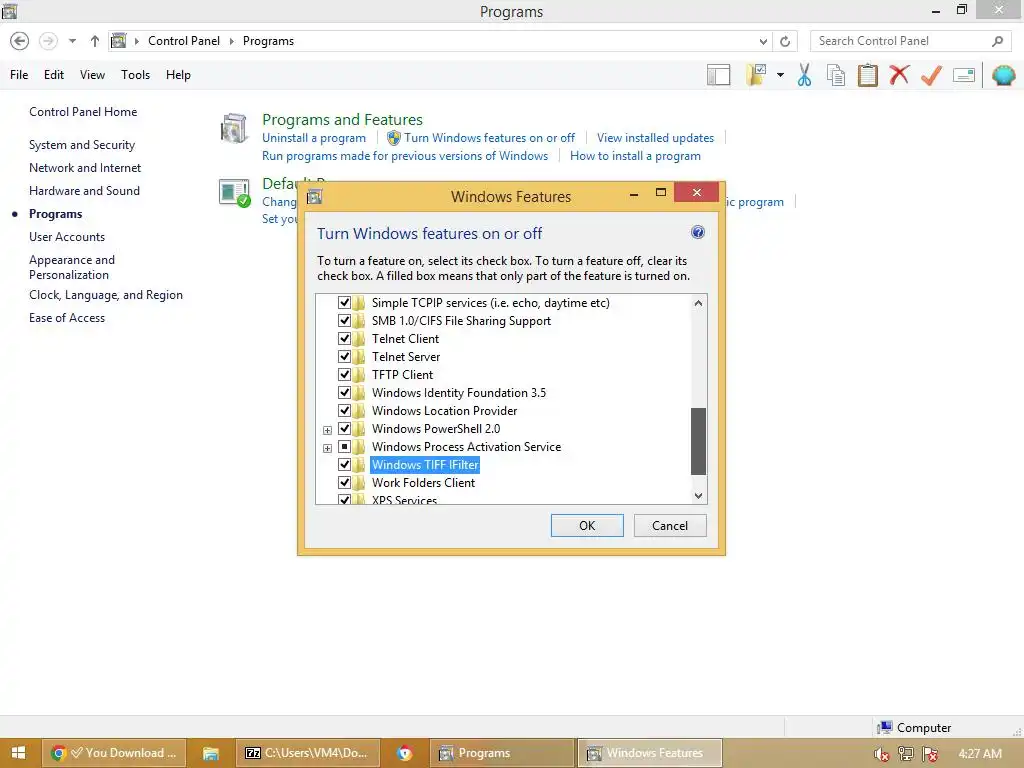
Task: Click the Action Center flag tray icon
Action: pyautogui.click(x=930, y=754)
